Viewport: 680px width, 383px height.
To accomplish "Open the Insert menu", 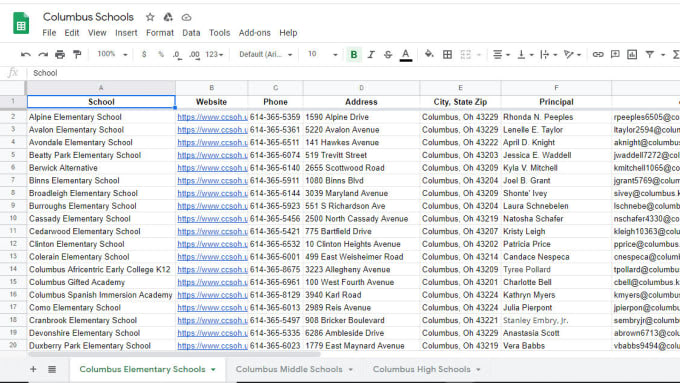I will [x=126, y=33].
